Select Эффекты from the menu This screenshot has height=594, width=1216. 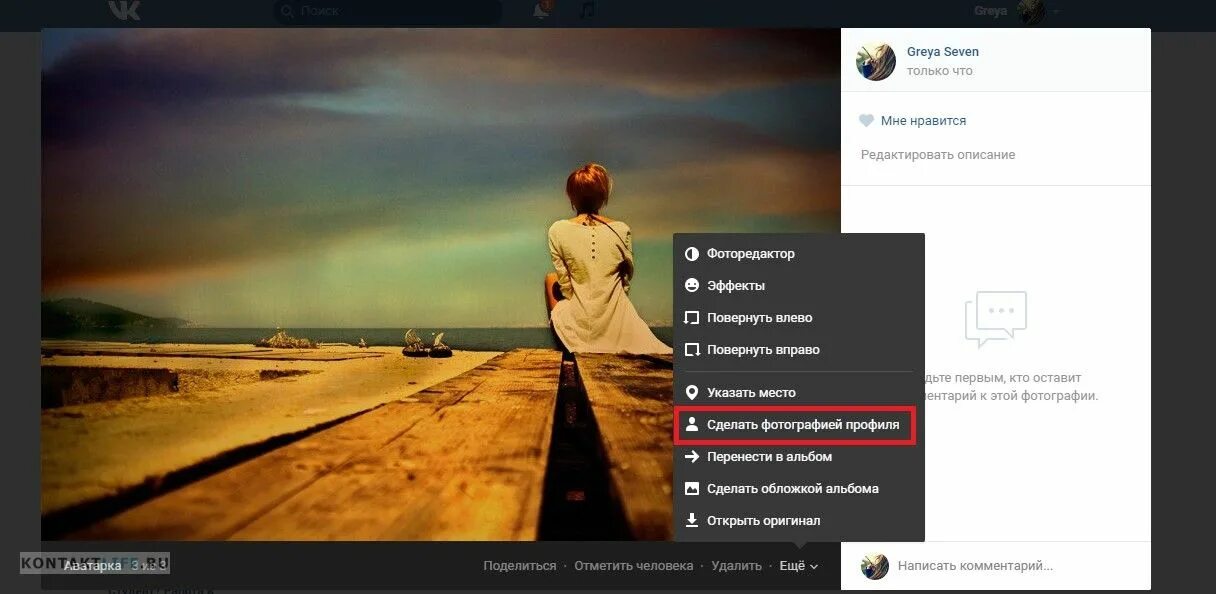tap(798, 286)
